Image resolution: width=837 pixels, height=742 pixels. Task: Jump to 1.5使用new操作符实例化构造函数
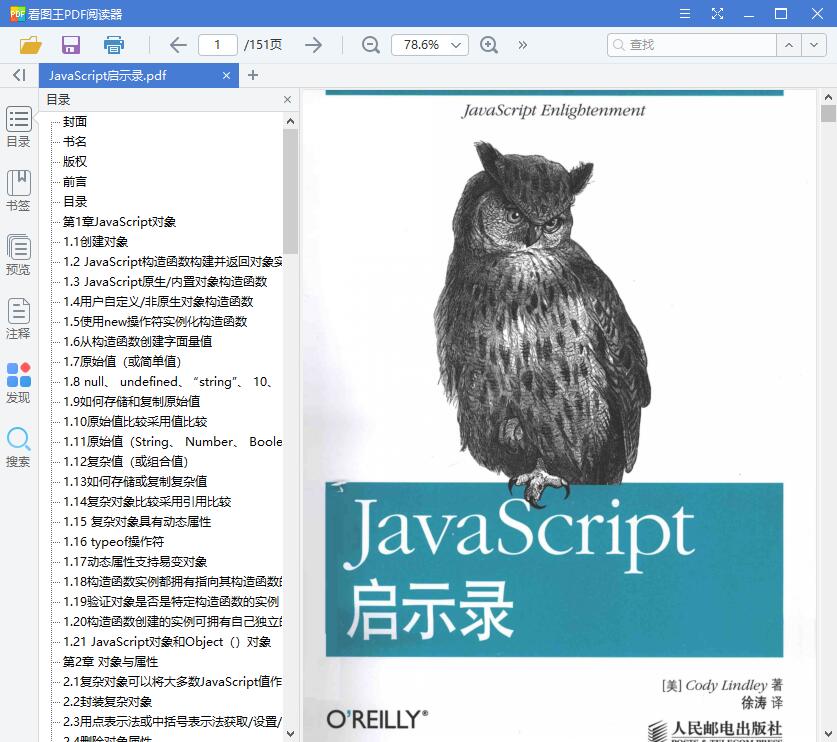[x=155, y=322]
